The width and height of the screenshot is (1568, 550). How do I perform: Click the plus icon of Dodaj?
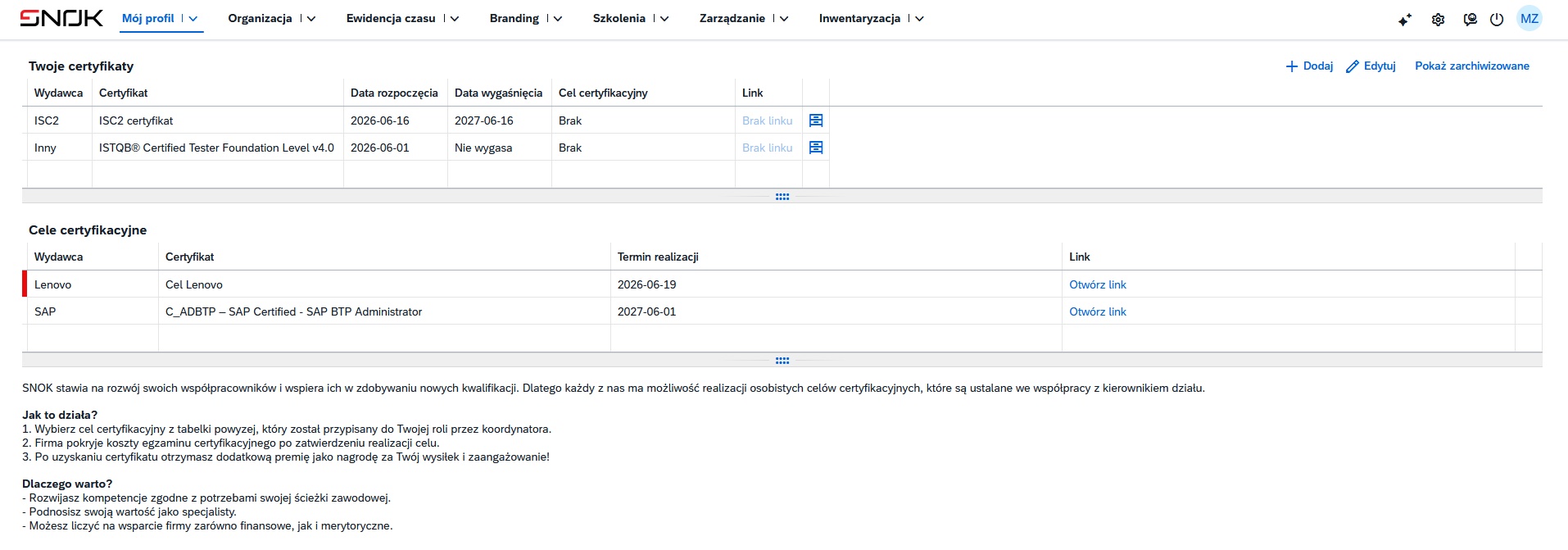pos(1292,66)
